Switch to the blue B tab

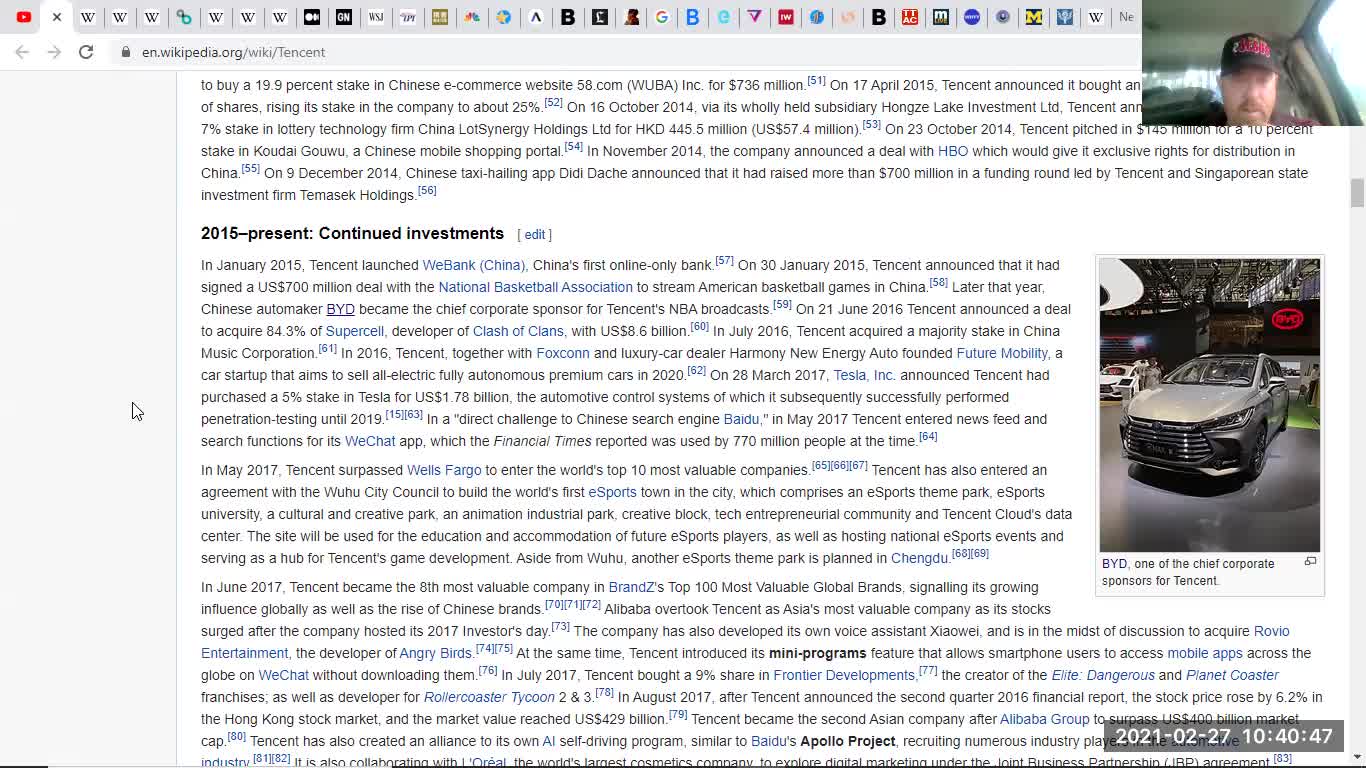click(692, 17)
